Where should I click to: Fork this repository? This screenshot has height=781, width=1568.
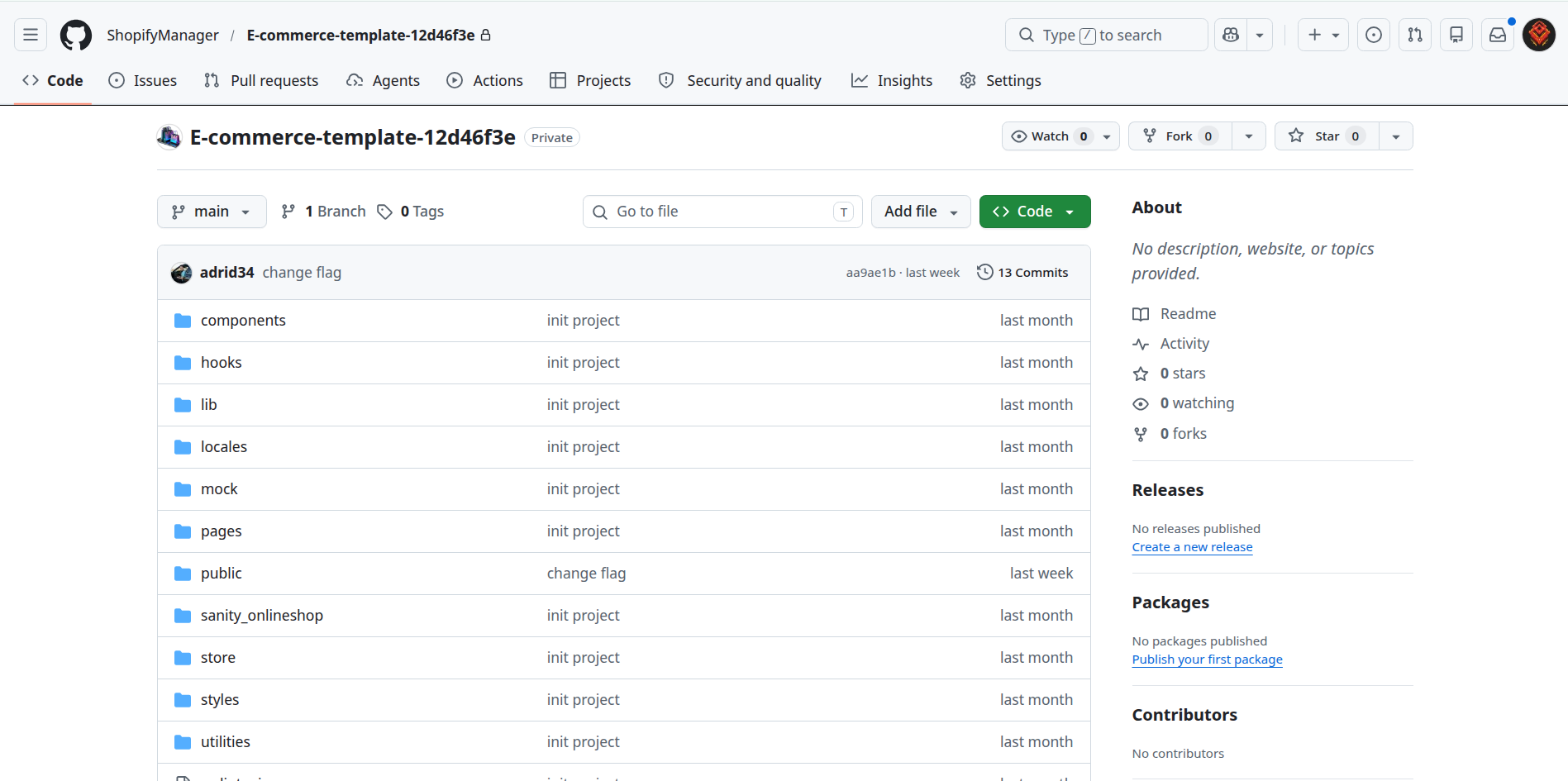[x=1180, y=136]
